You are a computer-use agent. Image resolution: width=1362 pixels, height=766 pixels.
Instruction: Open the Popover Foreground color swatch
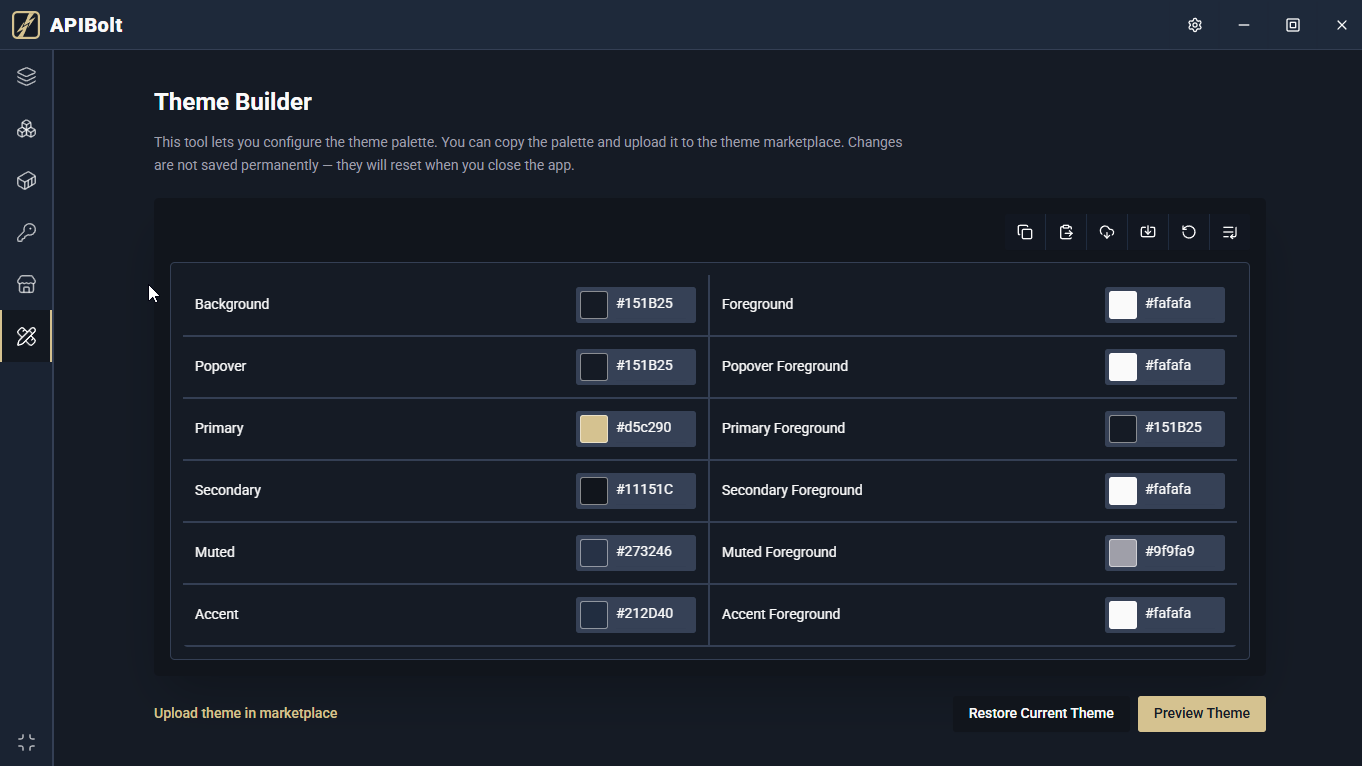coord(1123,367)
